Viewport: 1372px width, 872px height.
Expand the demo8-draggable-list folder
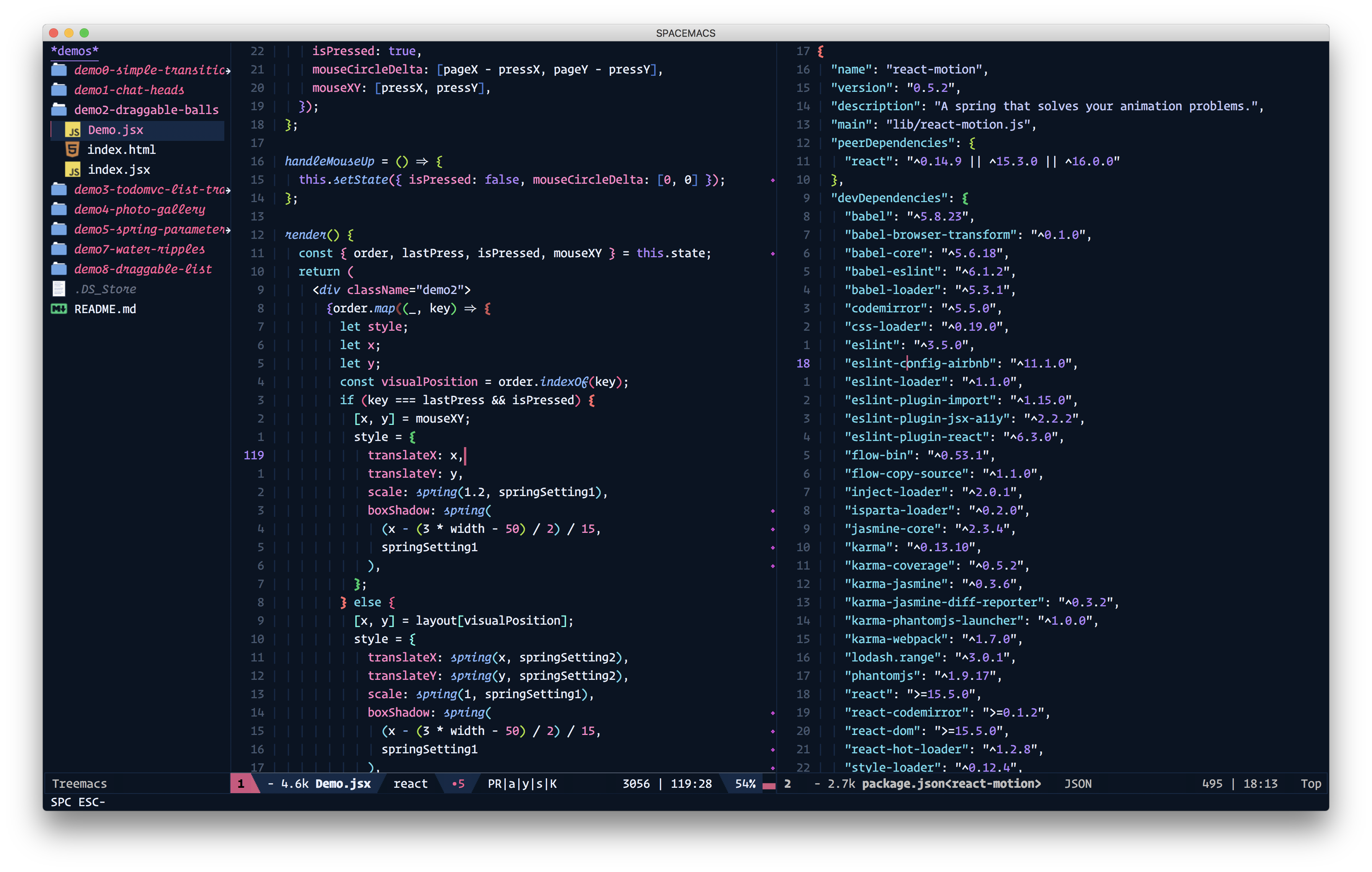[143, 269]
